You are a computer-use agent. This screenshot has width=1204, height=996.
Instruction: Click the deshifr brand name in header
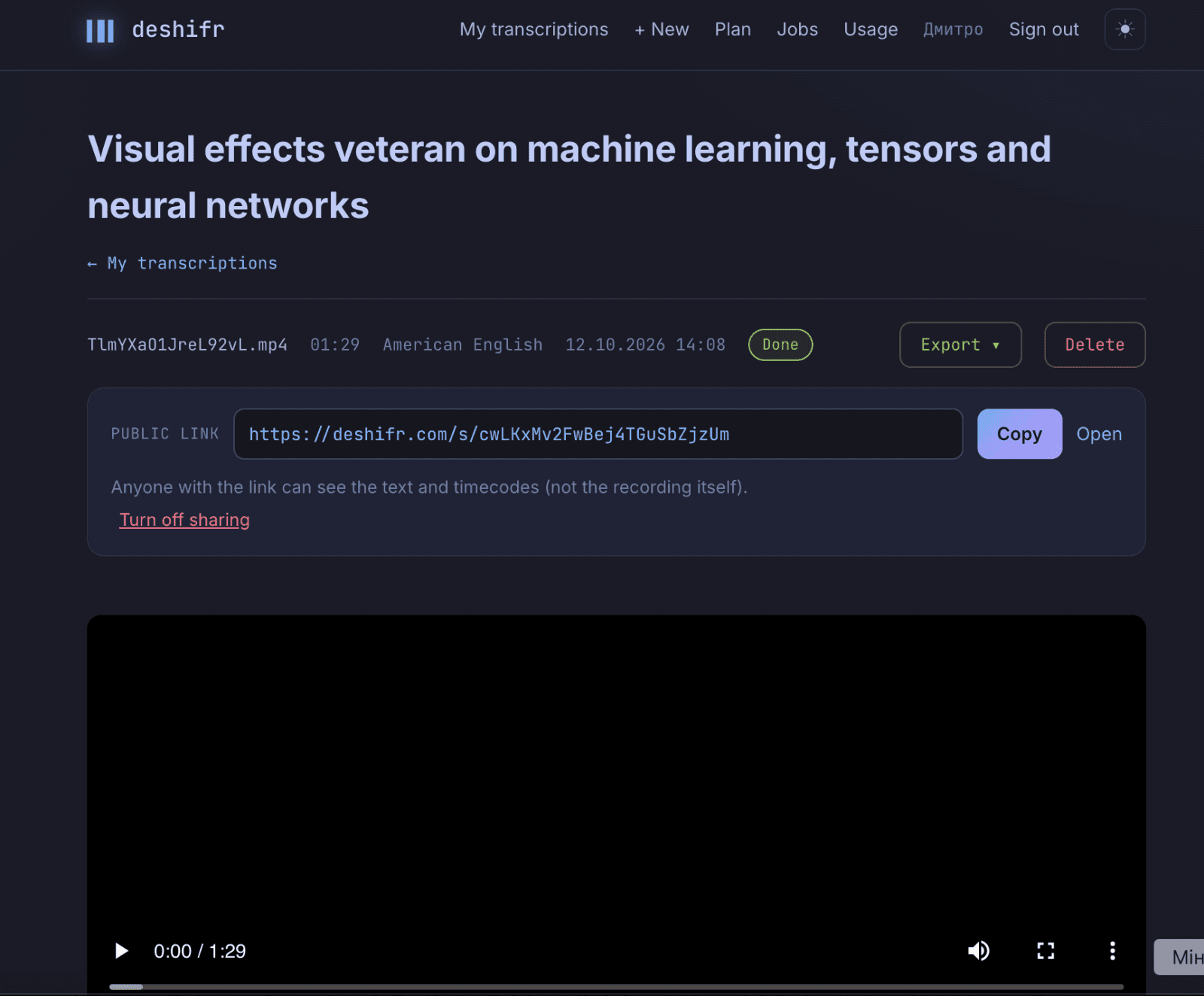pyautogui.click(x=178, y=29)
